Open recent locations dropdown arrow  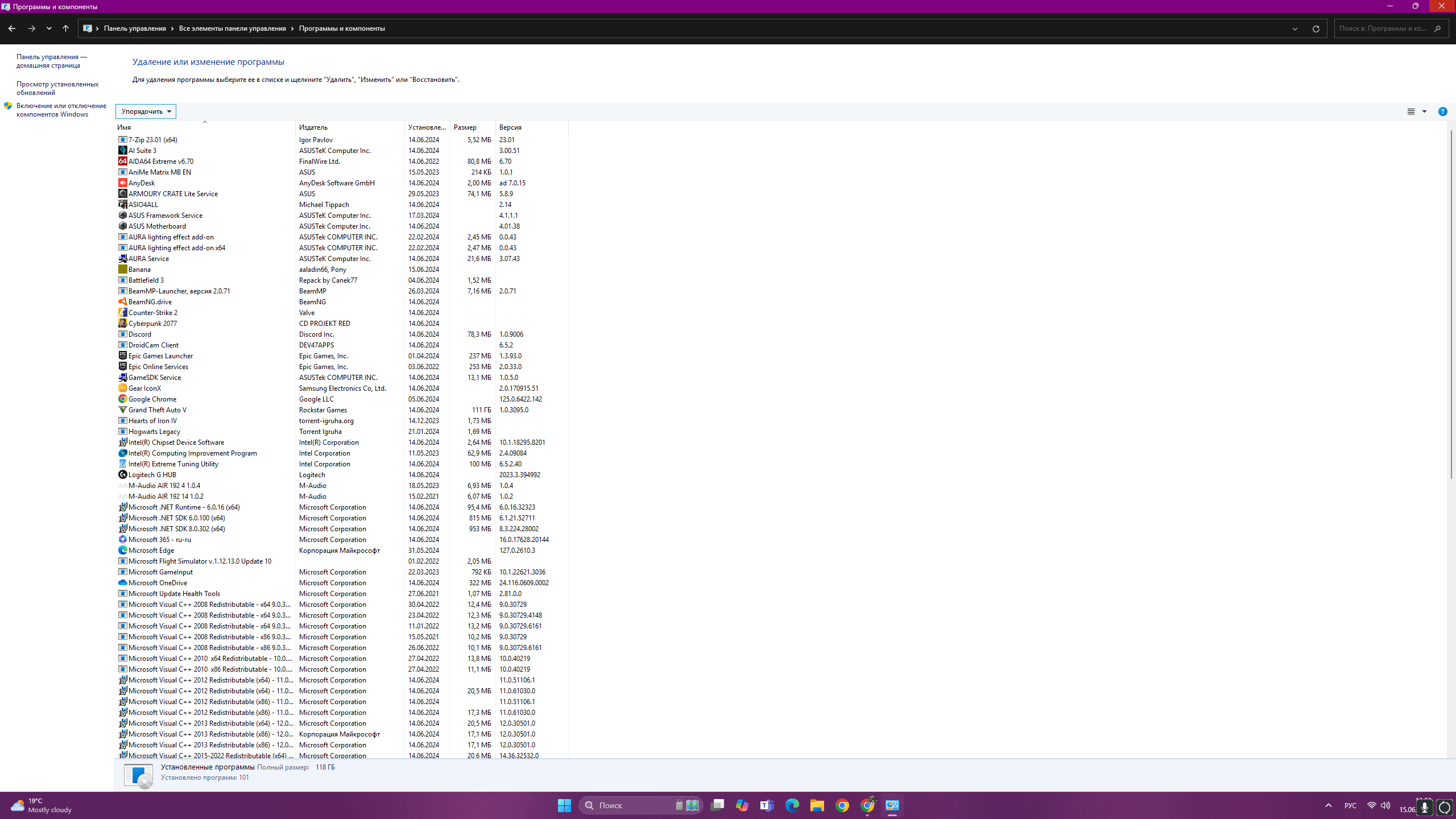click(49, 28)
